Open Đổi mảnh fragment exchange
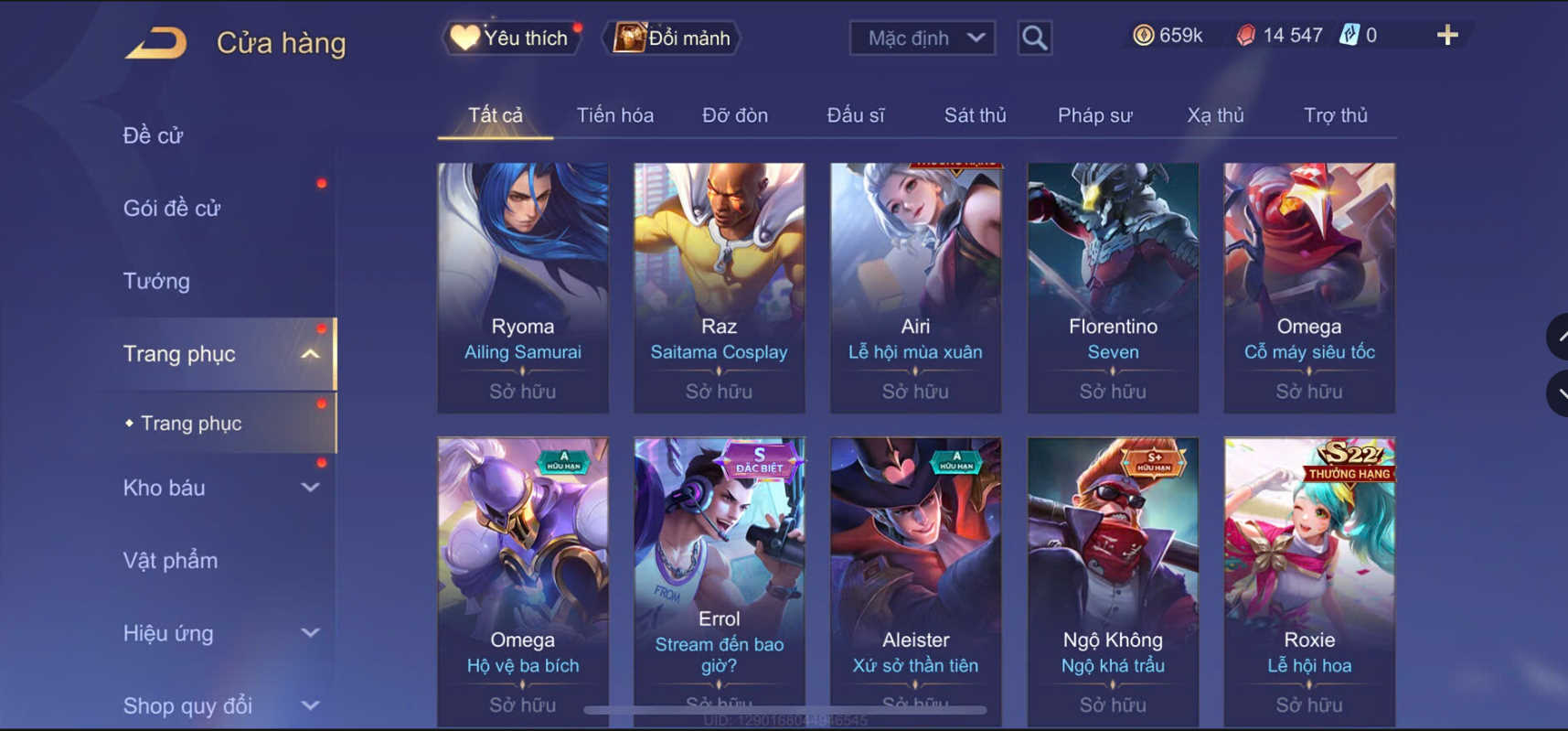1568x731 pixels. [x=672, y=38]
